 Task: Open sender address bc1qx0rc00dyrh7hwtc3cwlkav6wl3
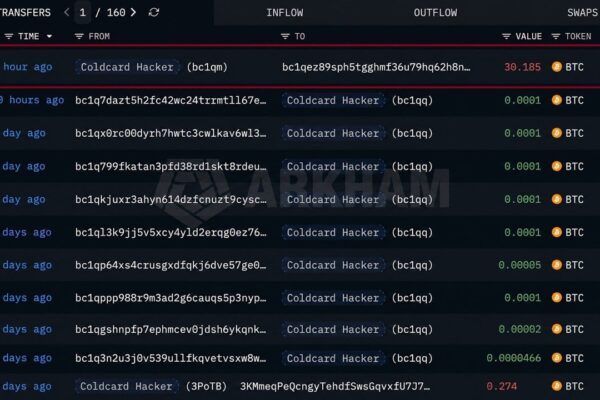[x=171, y=133]
